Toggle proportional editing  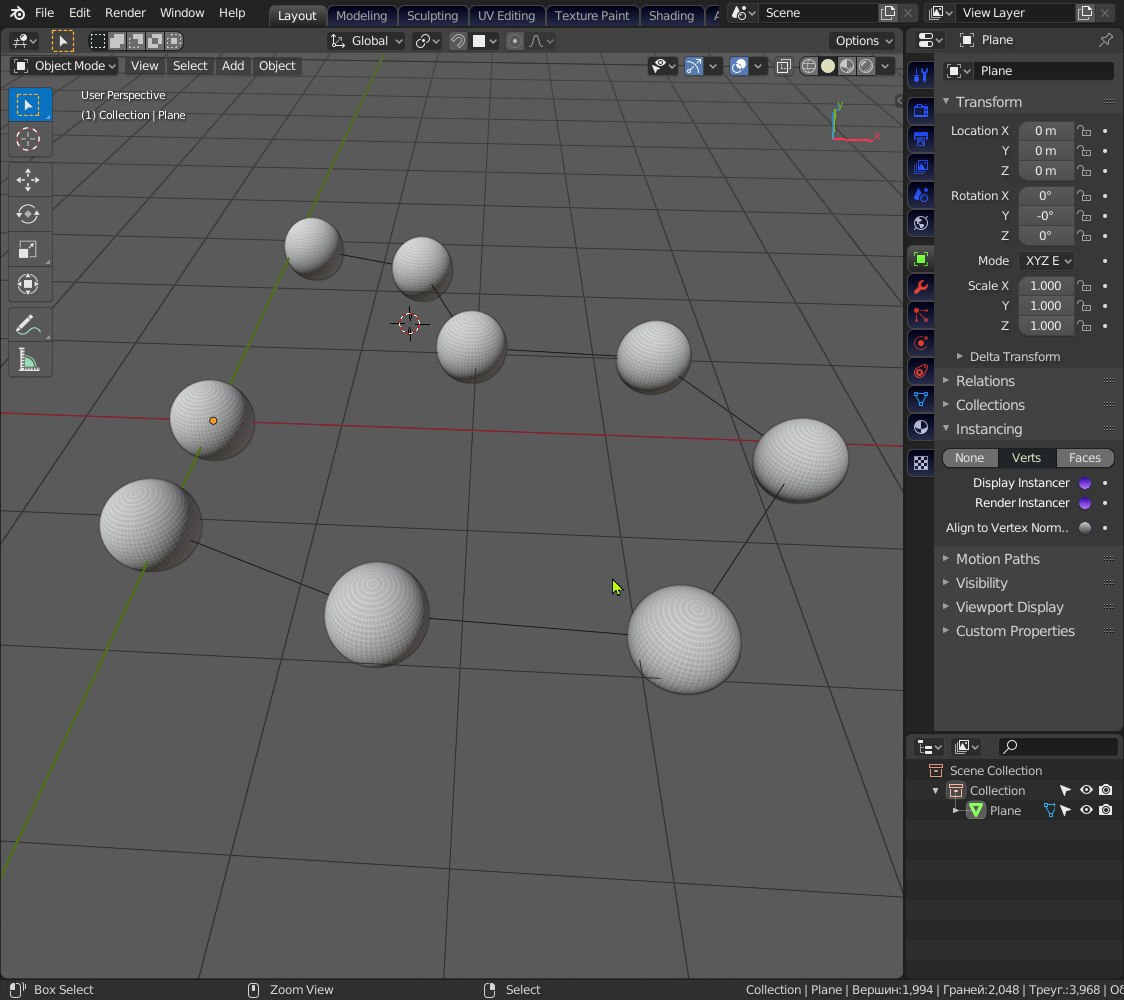tap(515, 41)
